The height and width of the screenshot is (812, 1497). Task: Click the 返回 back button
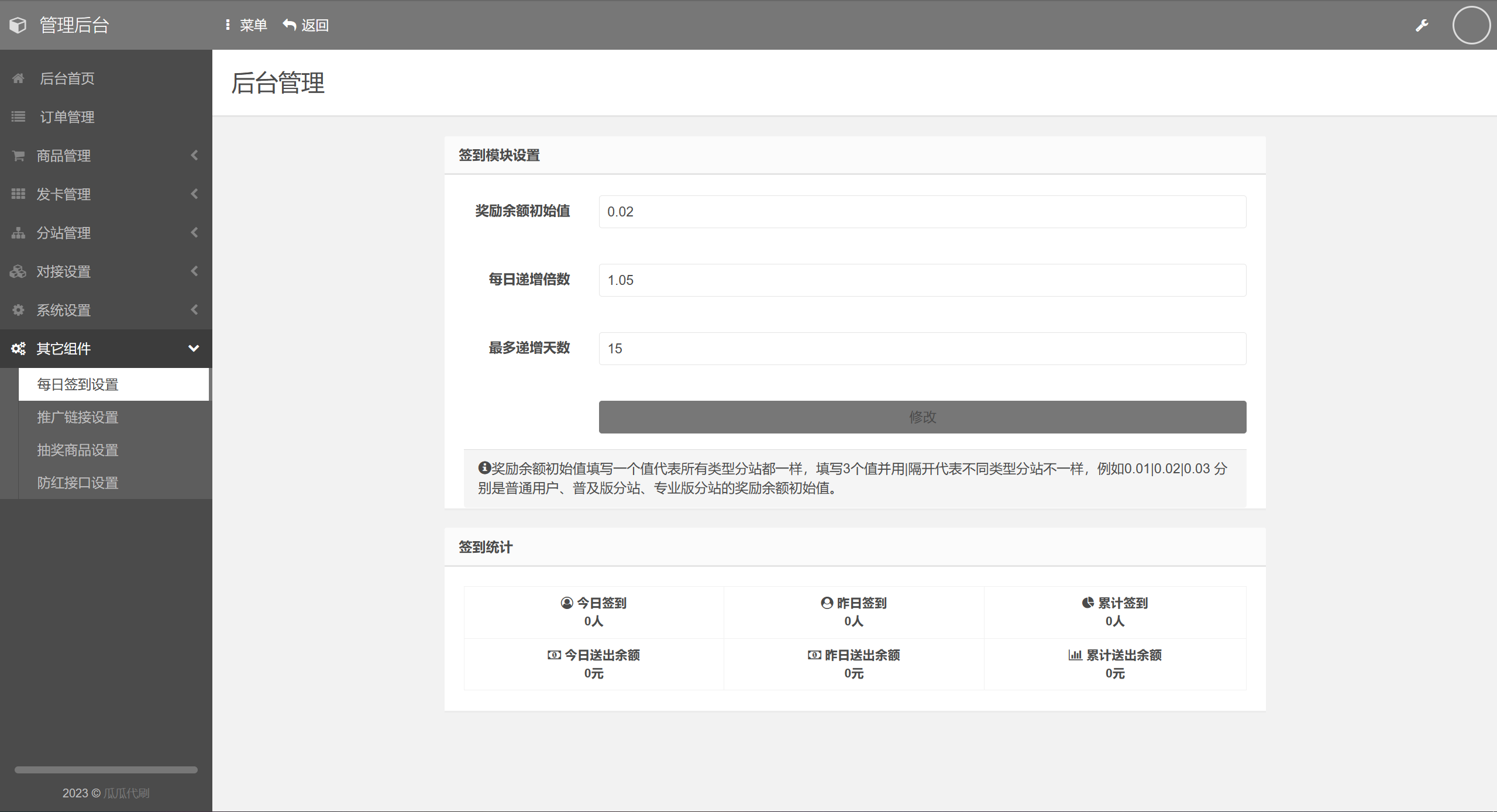click(x=306, y=25)
